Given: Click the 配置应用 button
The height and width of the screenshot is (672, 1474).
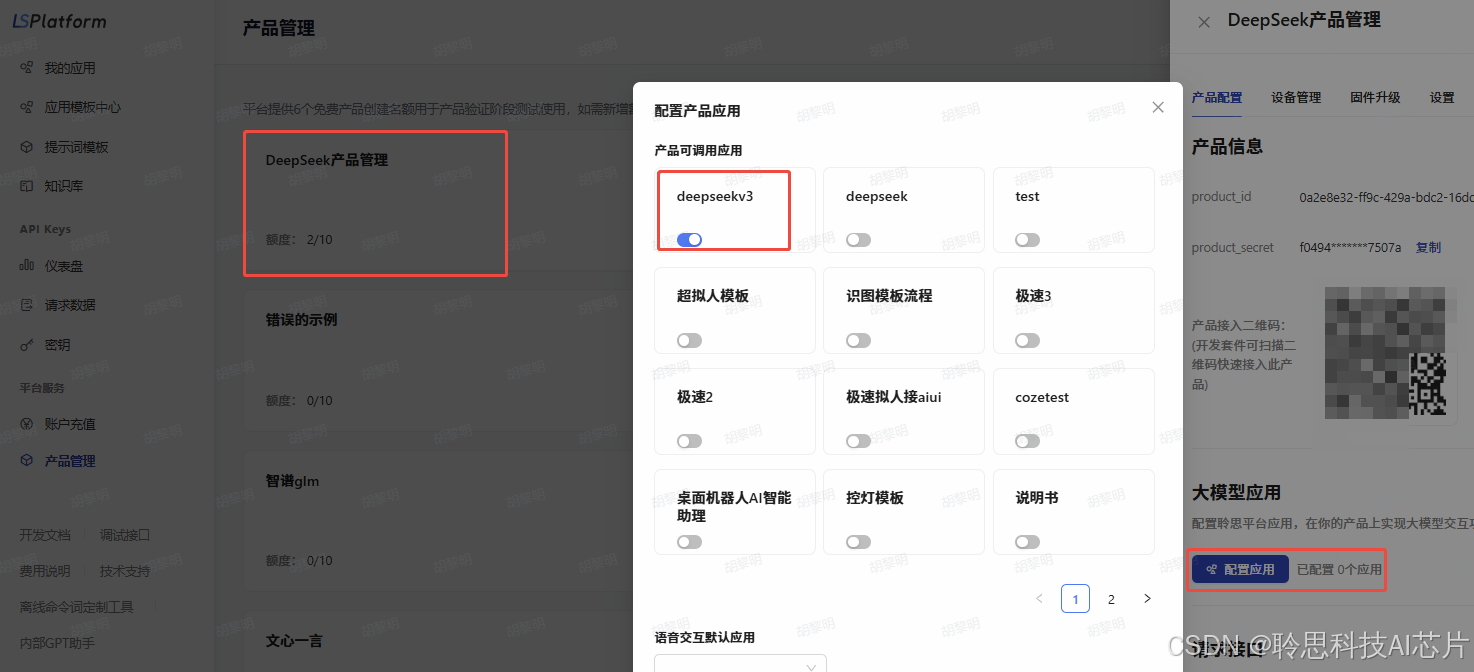Looking at the screenshot, I should 1240,569.
